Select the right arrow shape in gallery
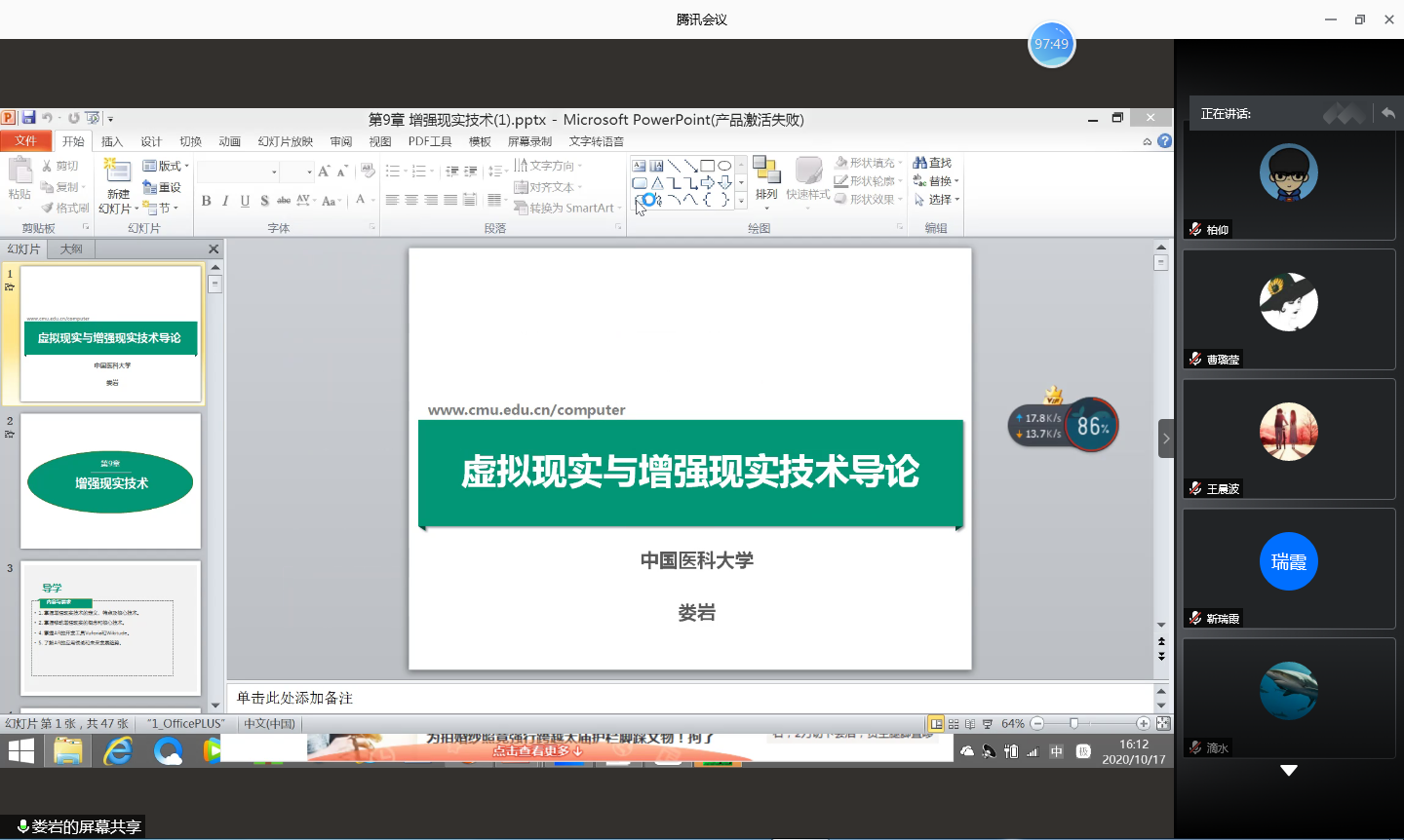The height and width of the screenshot is (840, 1404). click(708, 182)
